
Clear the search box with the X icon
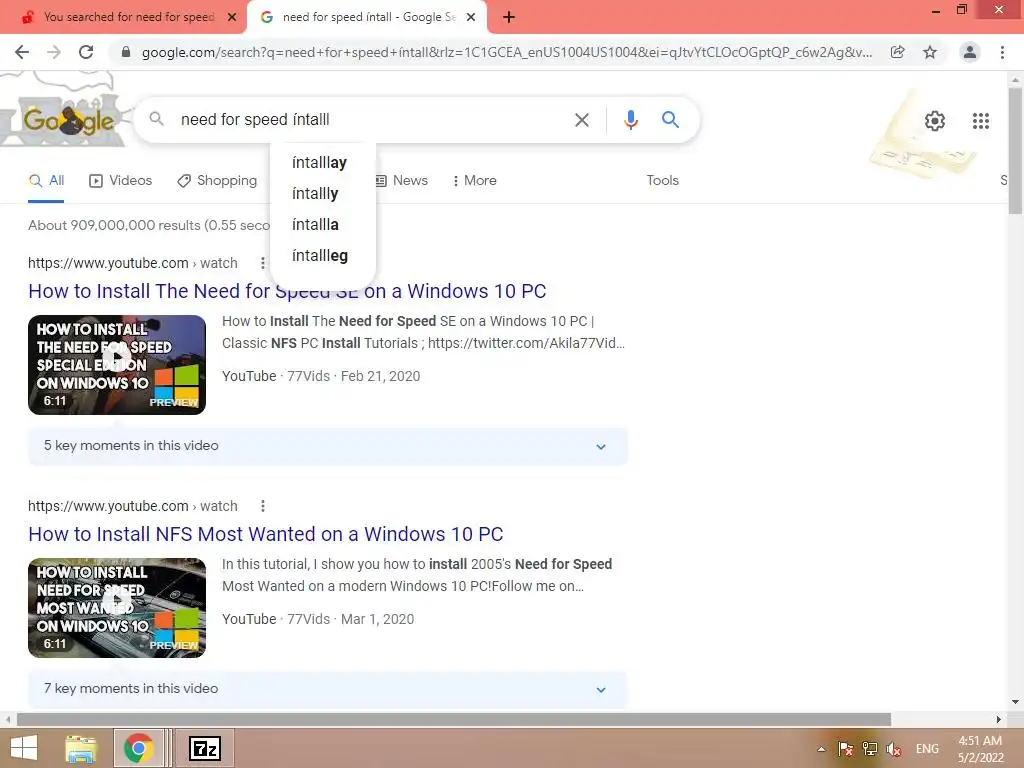tap(581, 120)
